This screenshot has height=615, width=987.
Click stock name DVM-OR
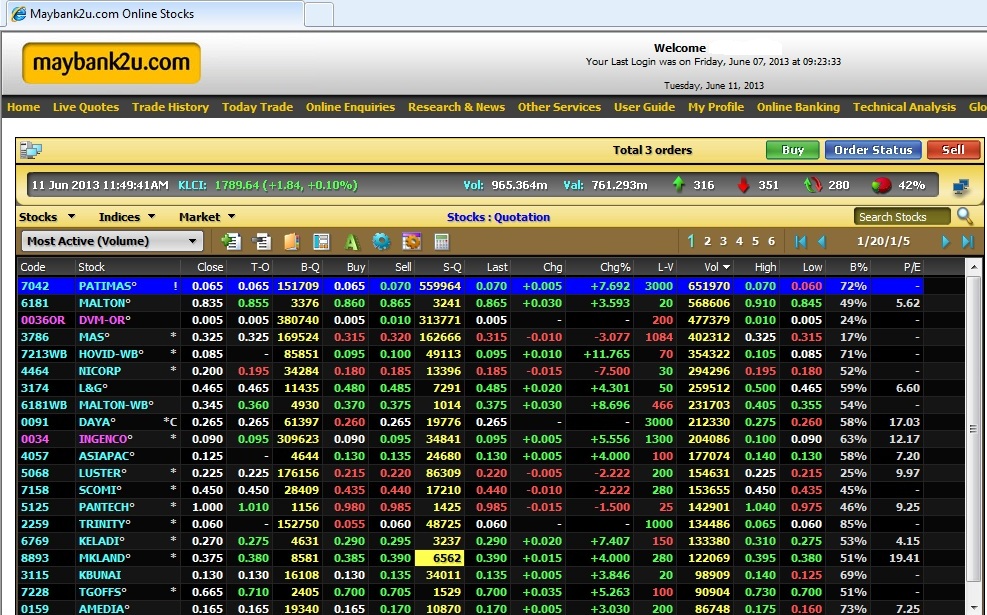(104, 320)
